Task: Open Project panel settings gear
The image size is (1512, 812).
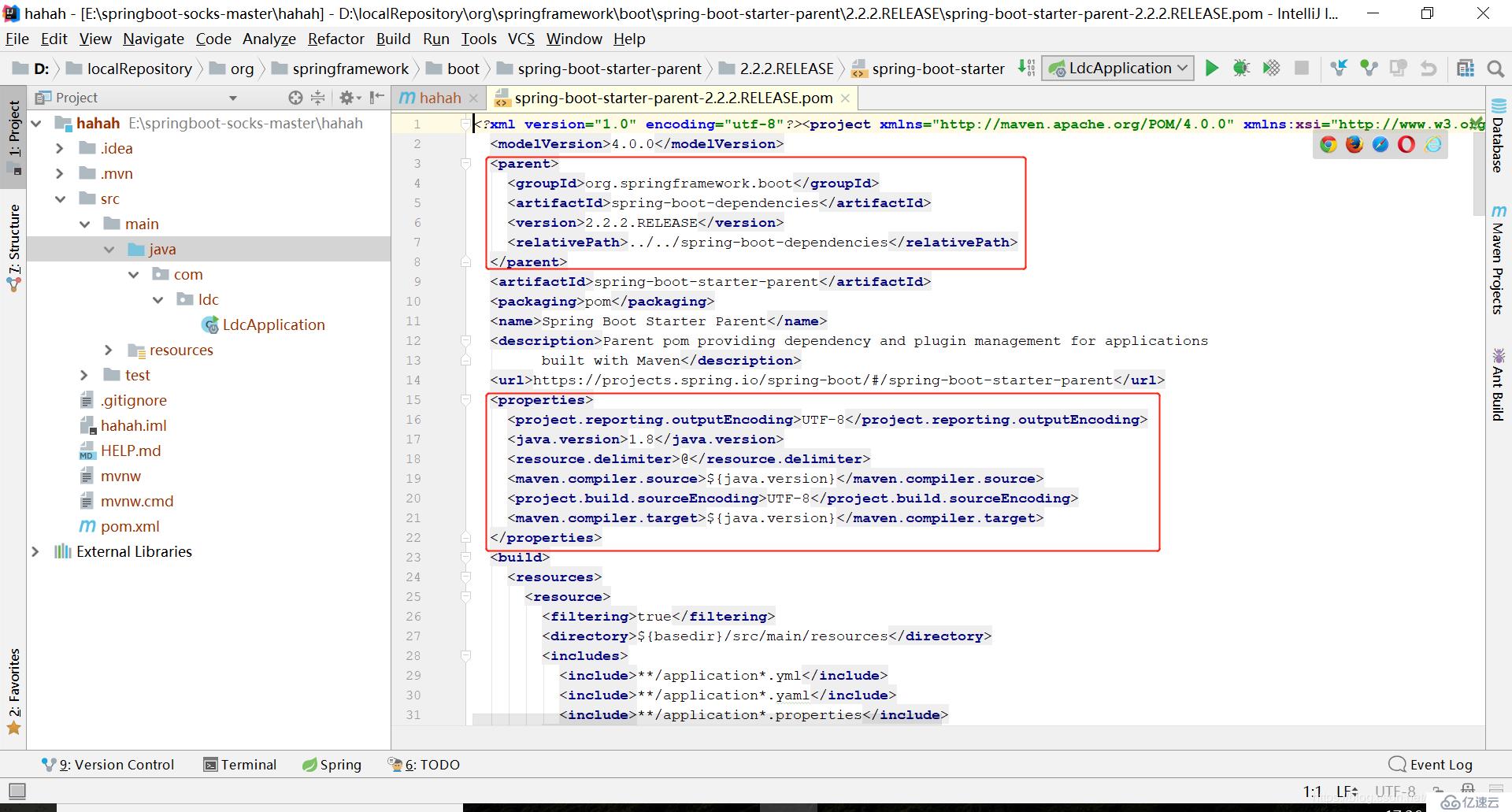Action: coord(350,98)
